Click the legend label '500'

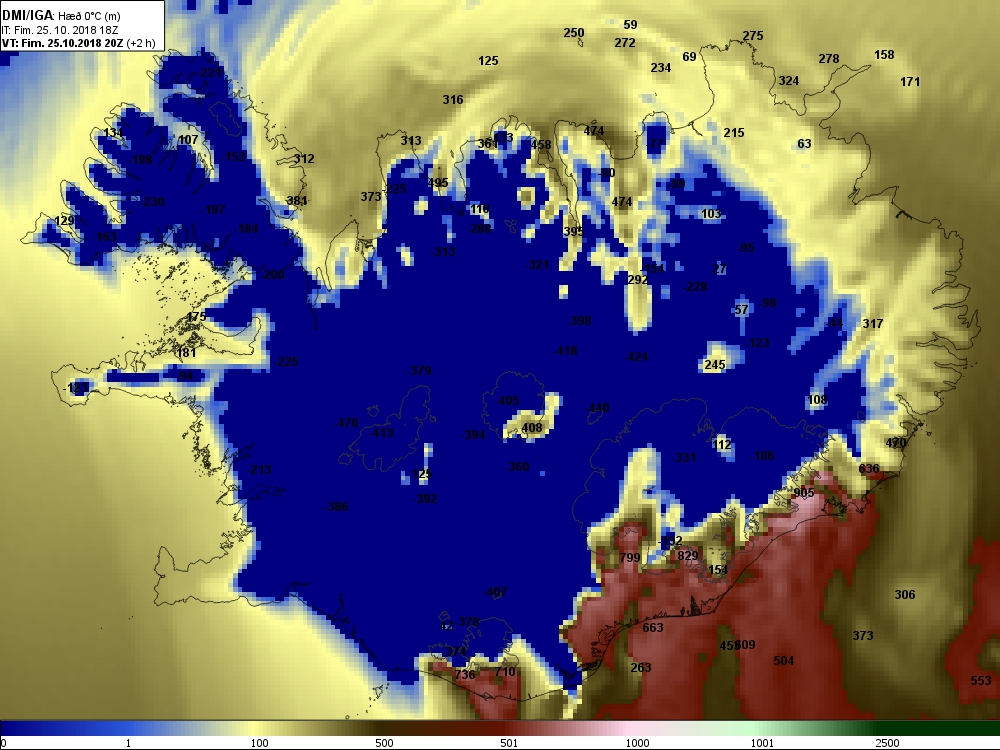[385, 743]
